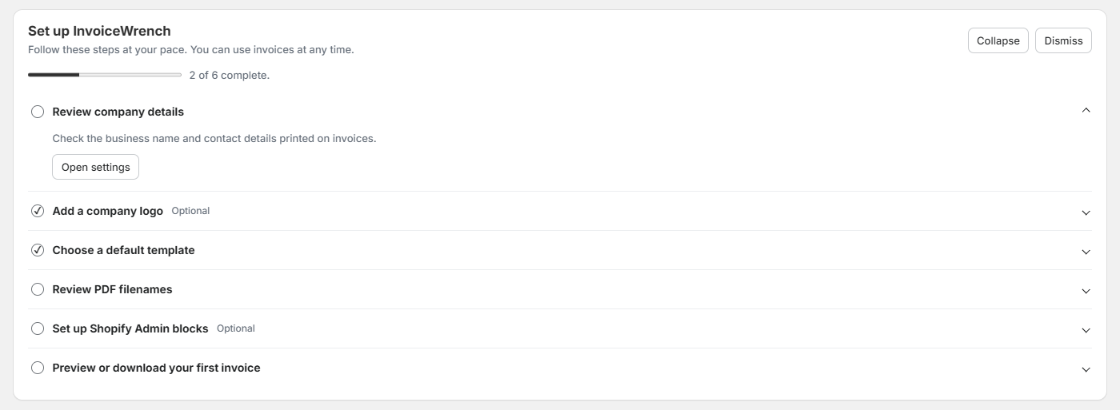This screenshot has height=410, width=1120.
Task: Open Preview or download your first invoice title
Action: pos(156,368)
